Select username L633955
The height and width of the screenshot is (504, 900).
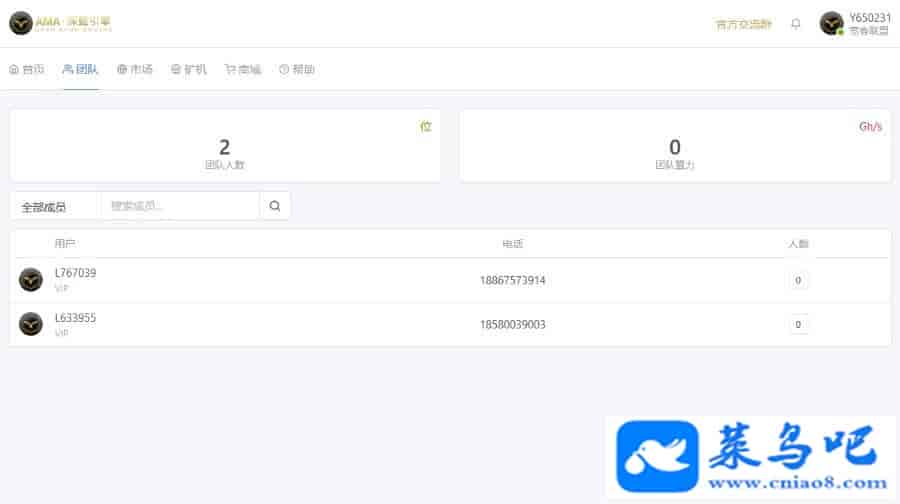pos(75,317)
